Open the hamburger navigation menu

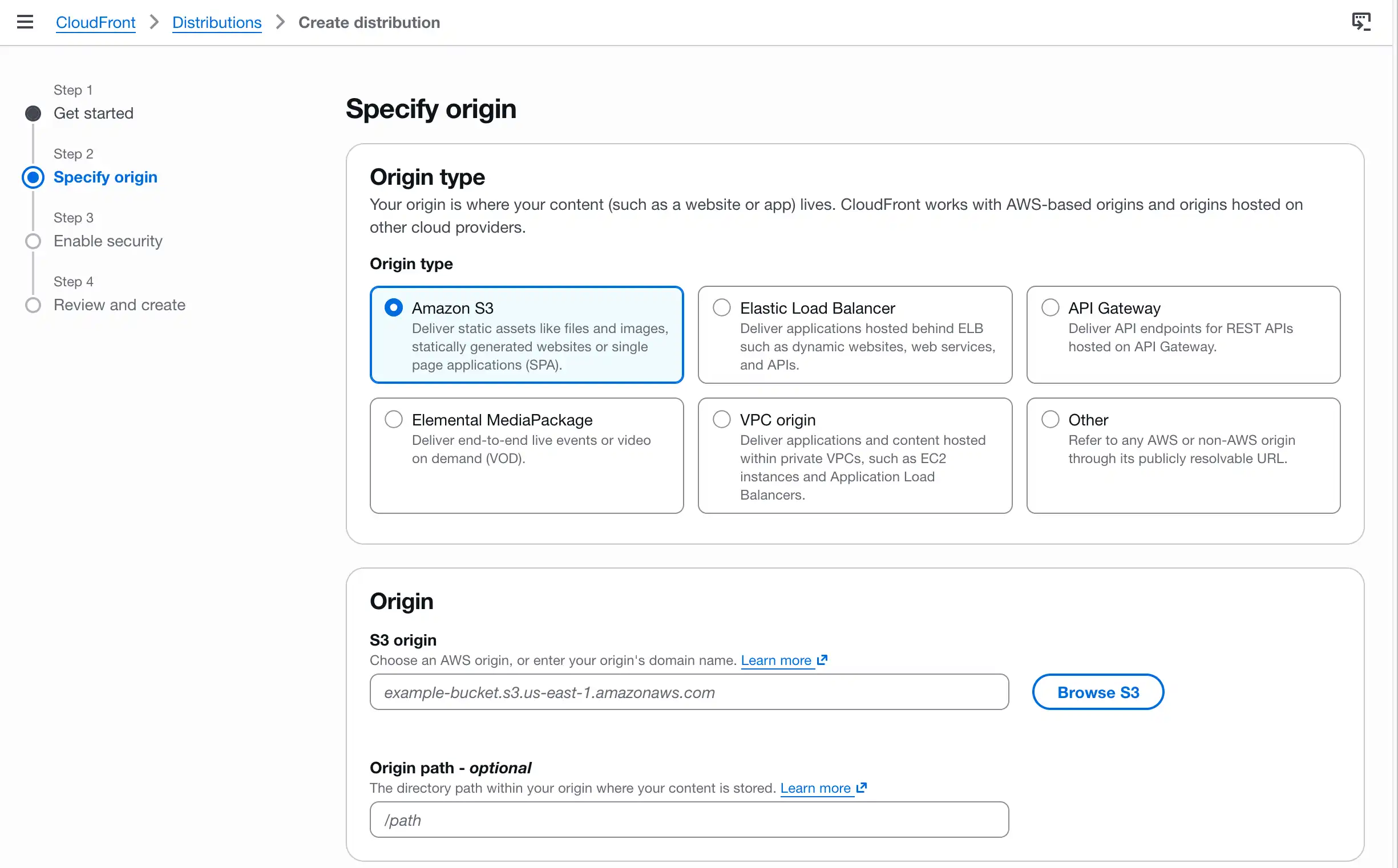pyautogui.click(x=25, y=22)
